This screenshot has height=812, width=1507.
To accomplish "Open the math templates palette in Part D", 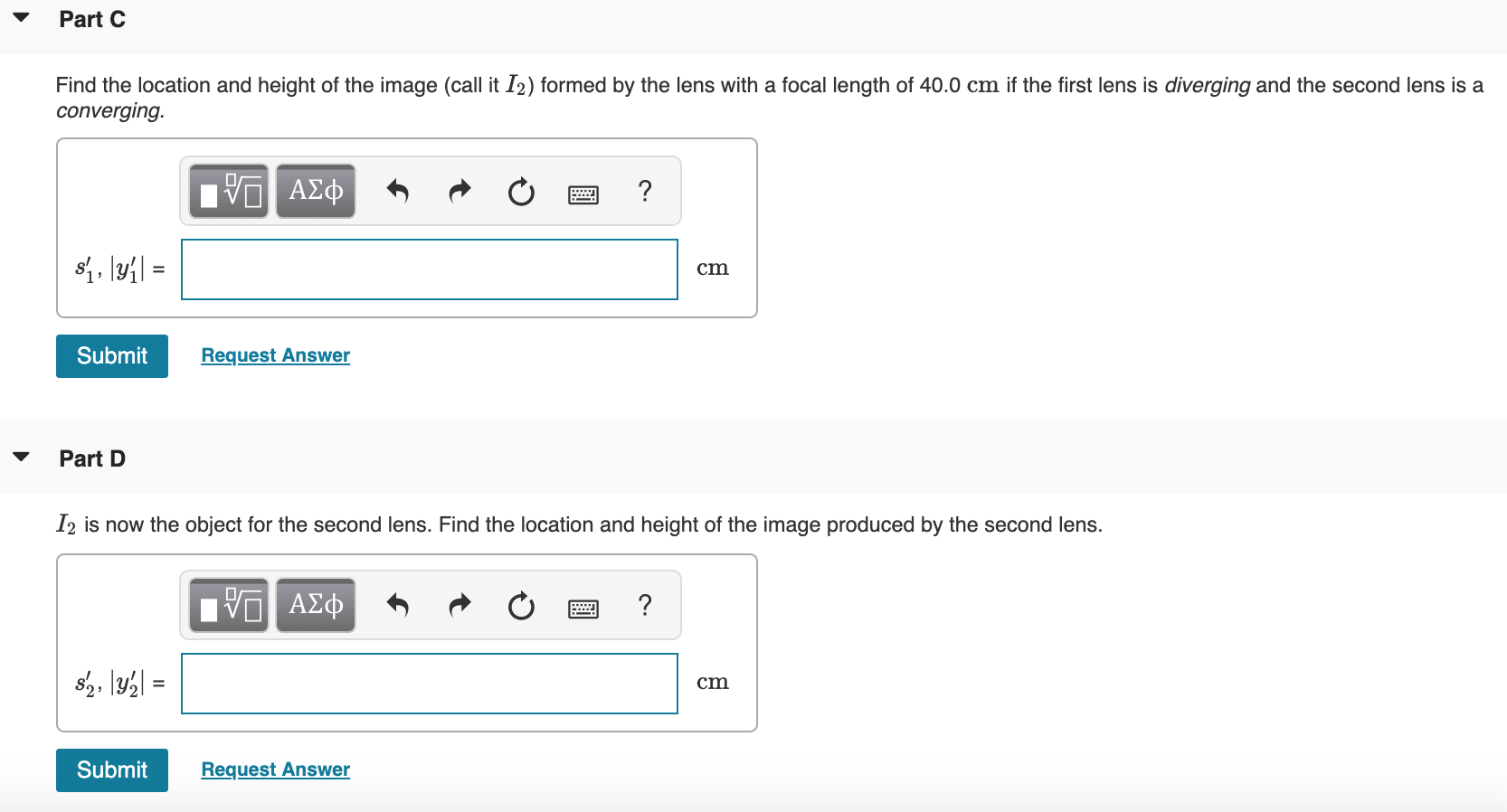I will point(226,605).
